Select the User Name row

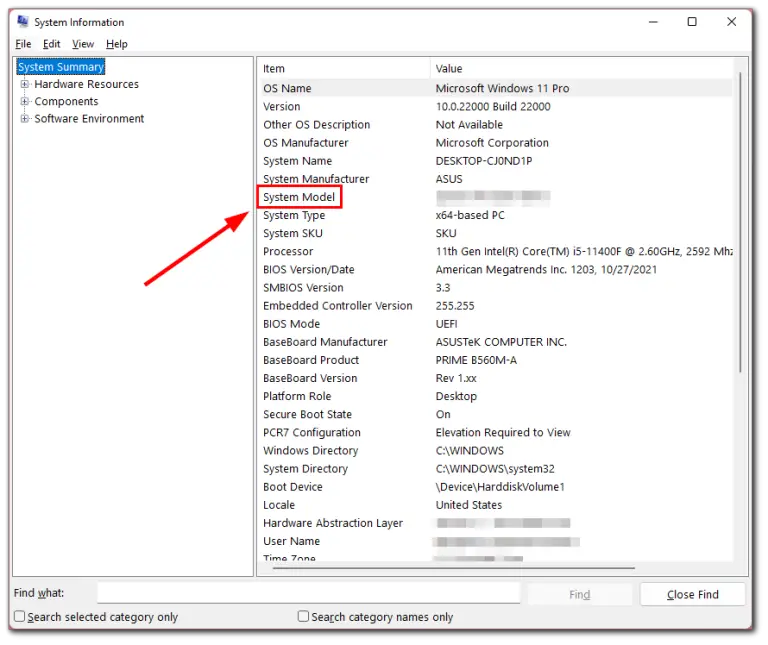pos(496,541)
